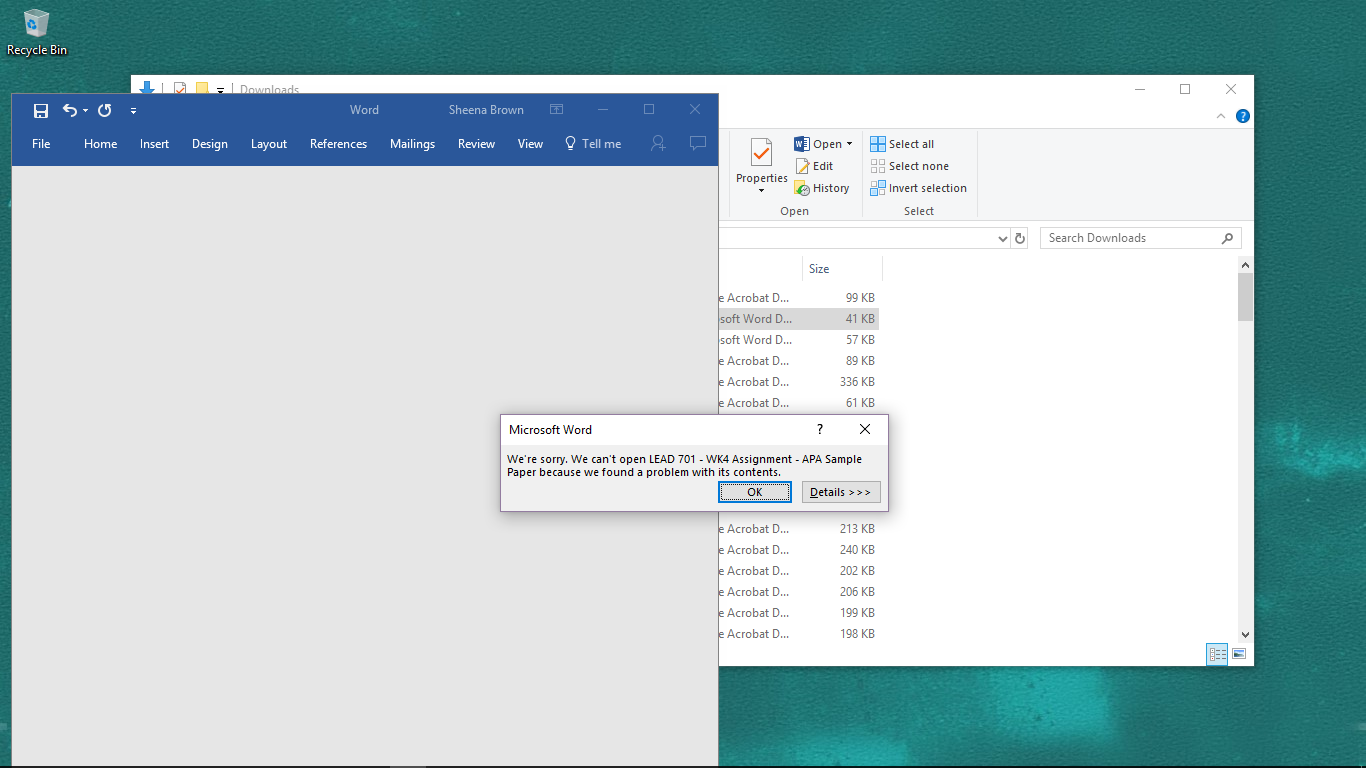This screenshot has width=1366, height=768.
Task: Open the Customize Quick Access Toolbar dropdown
Action: (x=133, y=111)
